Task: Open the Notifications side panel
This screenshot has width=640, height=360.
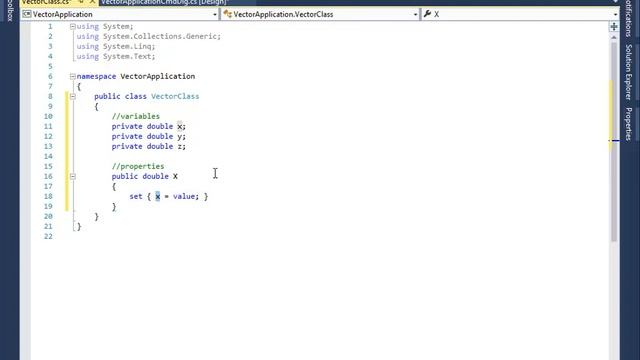Action: click(629, 18)
